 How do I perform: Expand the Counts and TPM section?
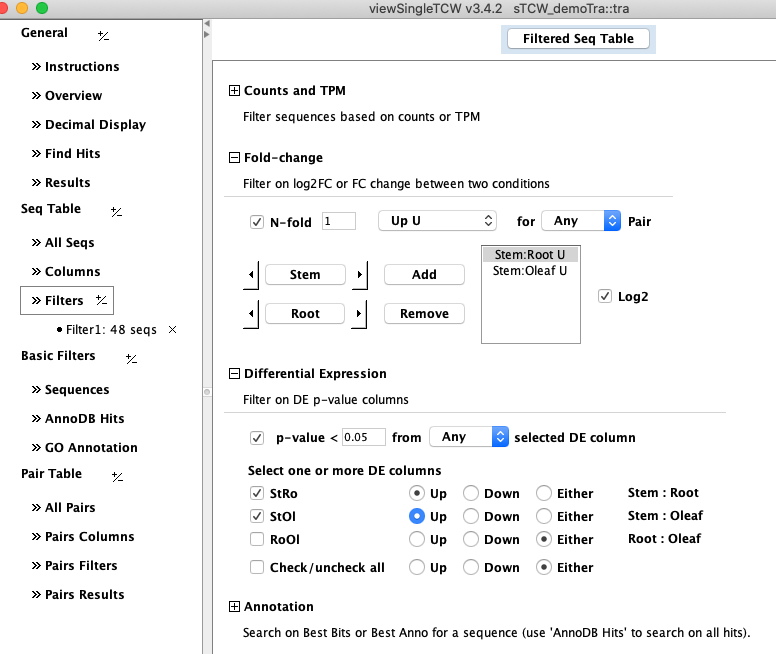click(x=235, y=91)
